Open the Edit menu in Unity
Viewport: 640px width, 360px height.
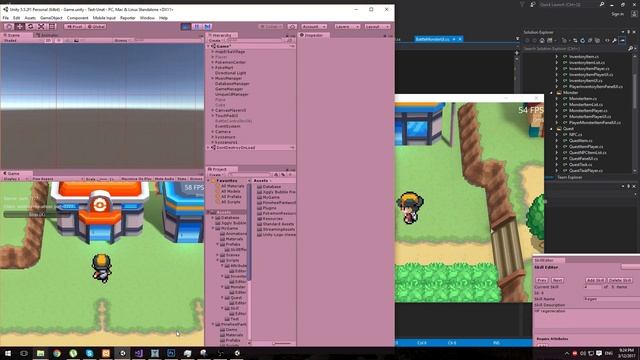(x=16, y=18)
